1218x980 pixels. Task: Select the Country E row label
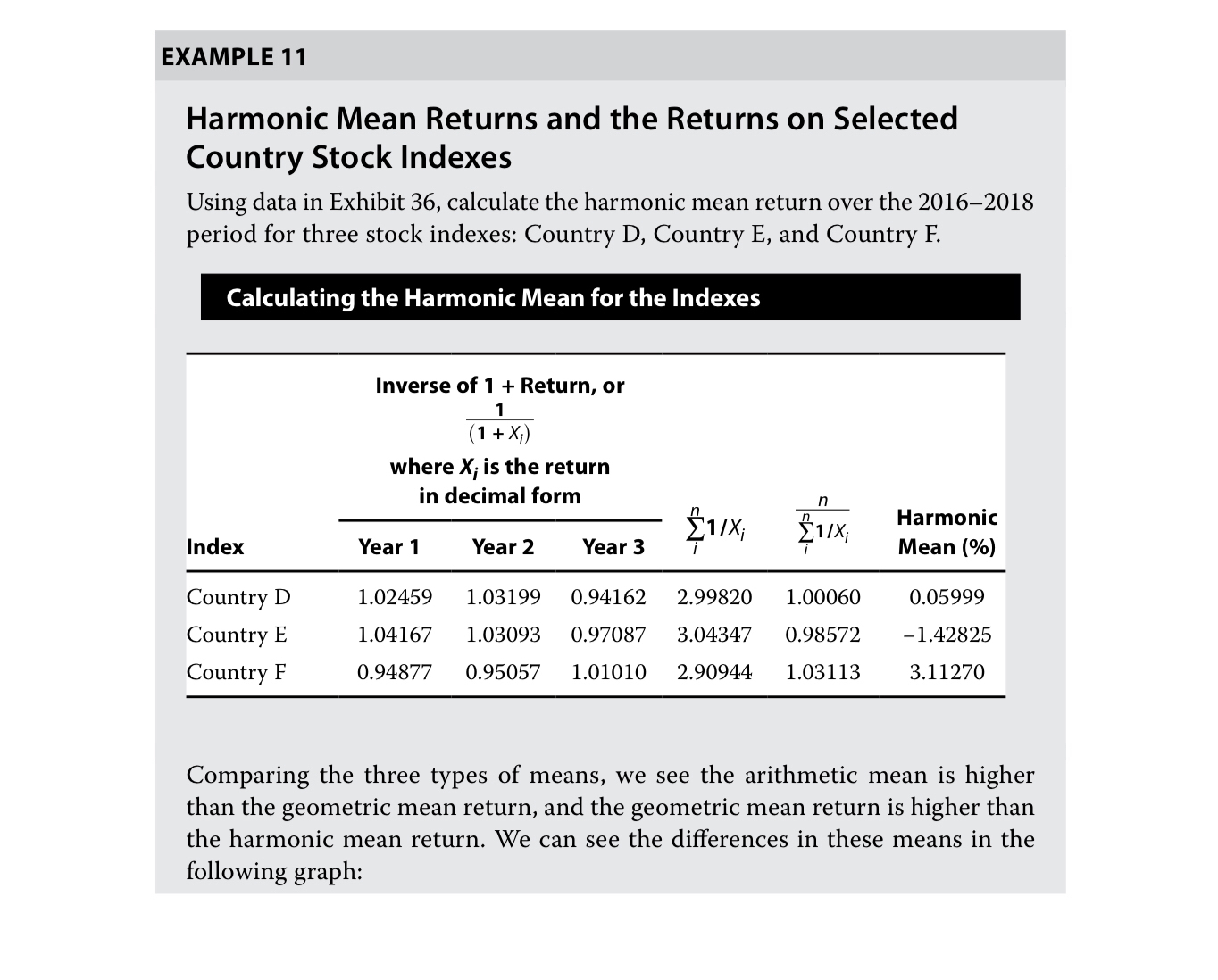(237, 635)
